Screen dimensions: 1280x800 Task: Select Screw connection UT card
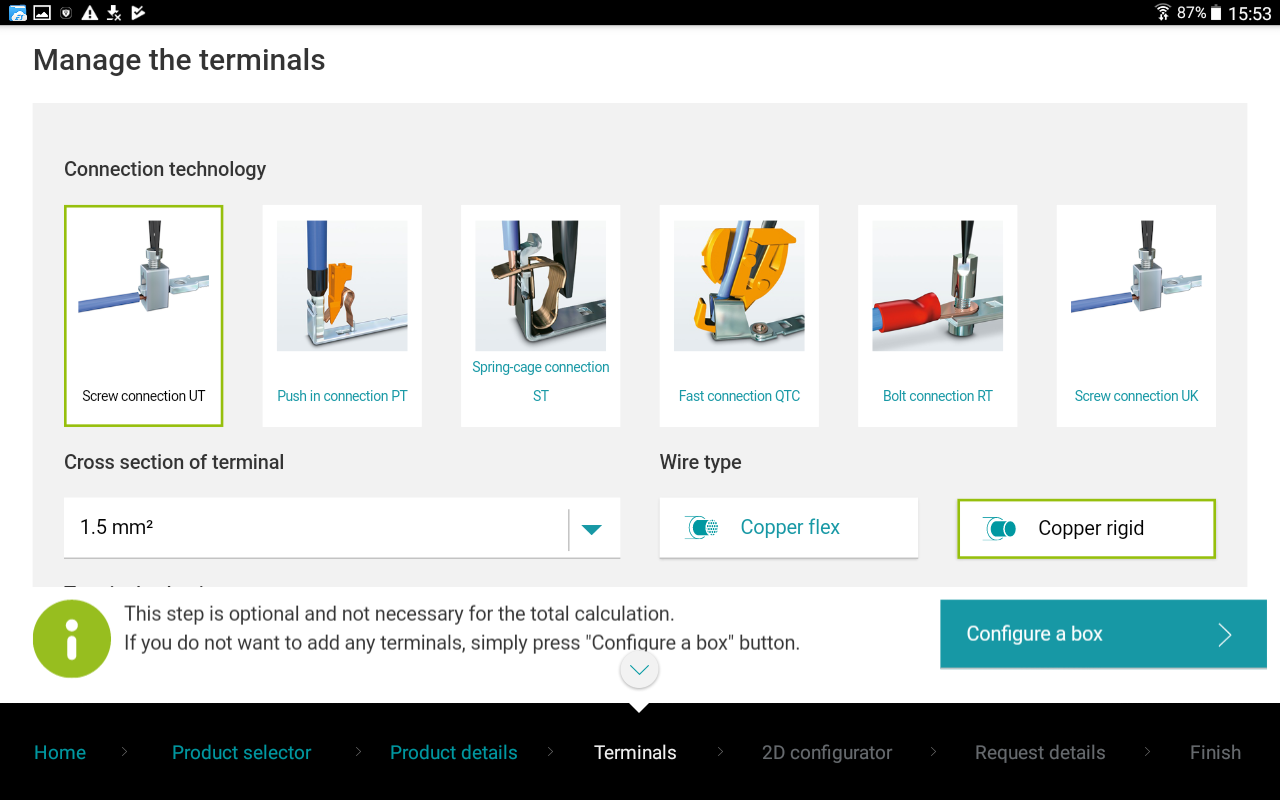coord(143,316)
